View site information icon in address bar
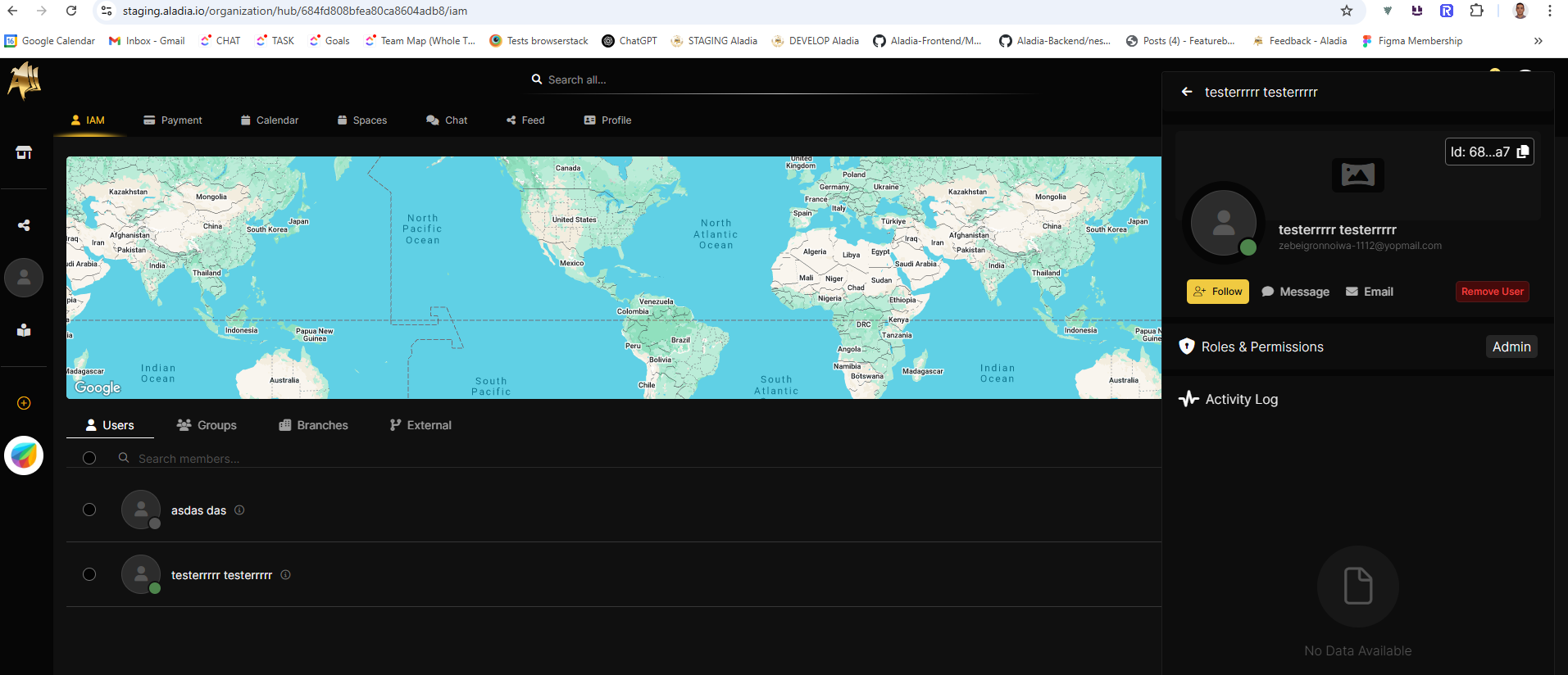Image resolution: width=1568 pixels, height=675 pixels. pyautogui.click(x=107, y=11)
